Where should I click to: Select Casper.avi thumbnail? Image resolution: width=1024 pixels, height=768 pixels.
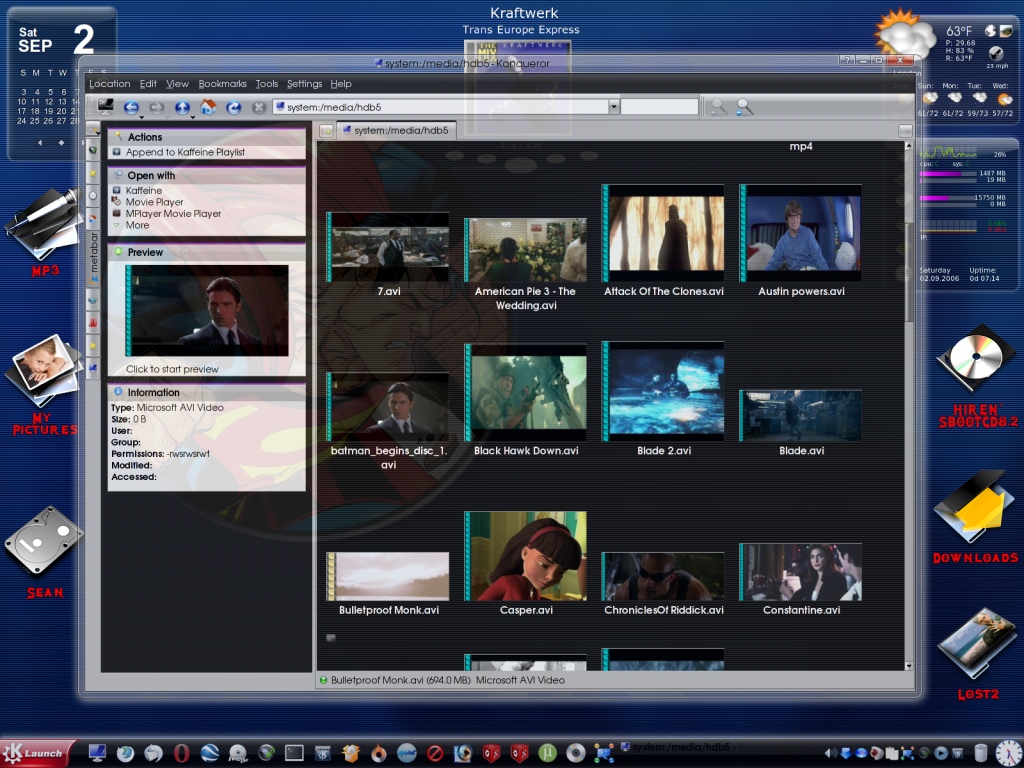(x=525, y=556)
